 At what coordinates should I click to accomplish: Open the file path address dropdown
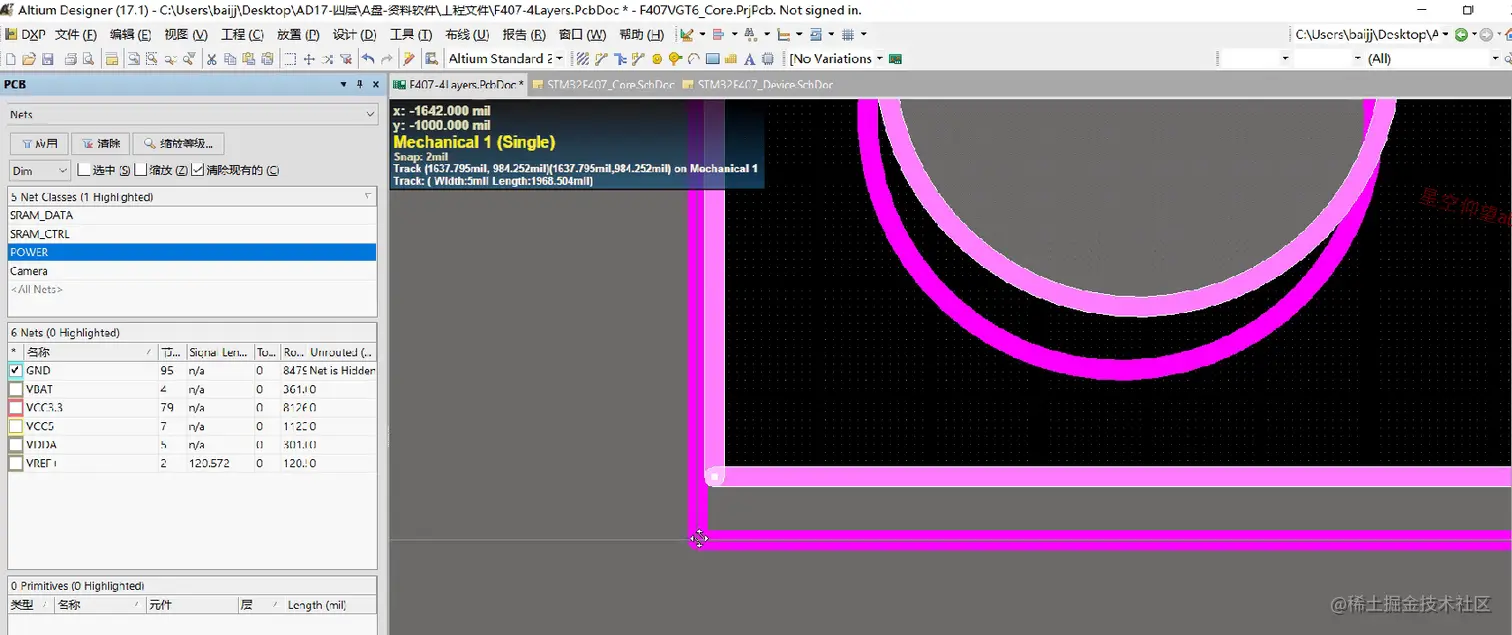click(1446, 34)
